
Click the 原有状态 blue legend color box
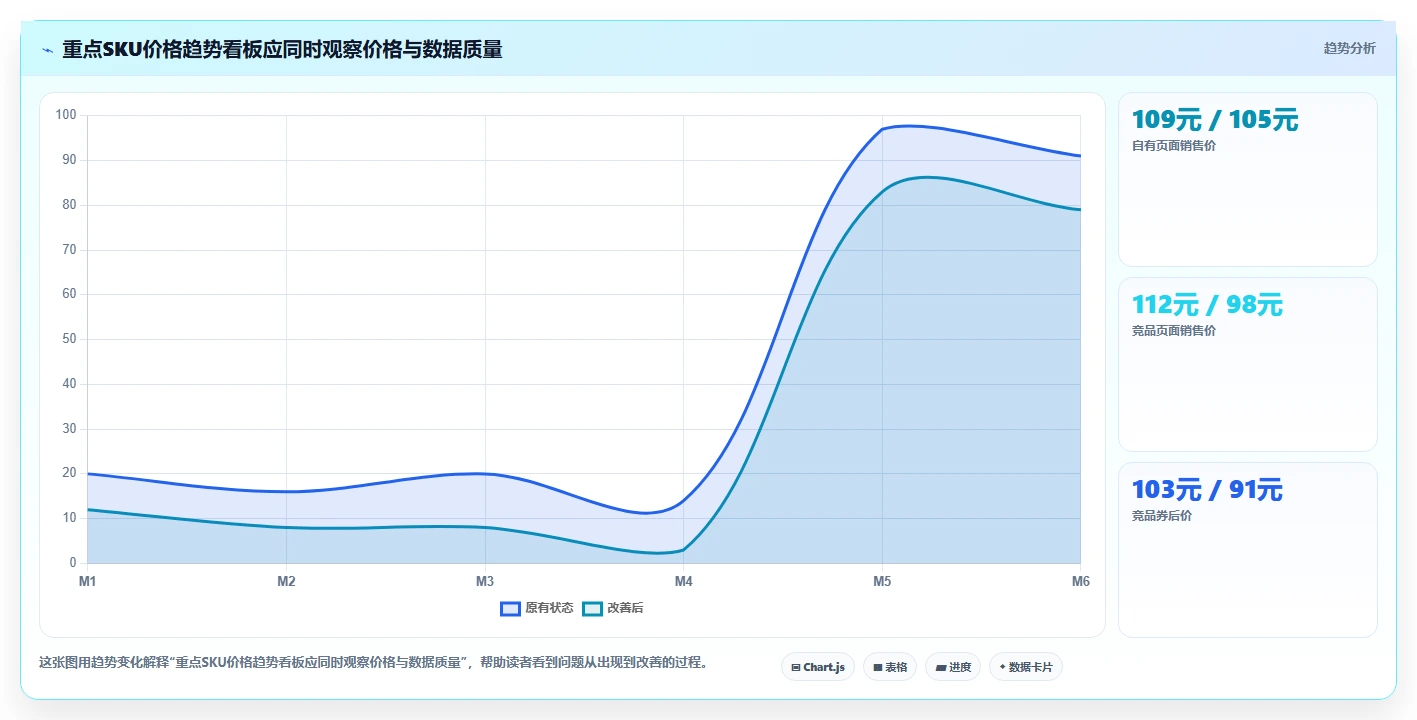point(510,608)
